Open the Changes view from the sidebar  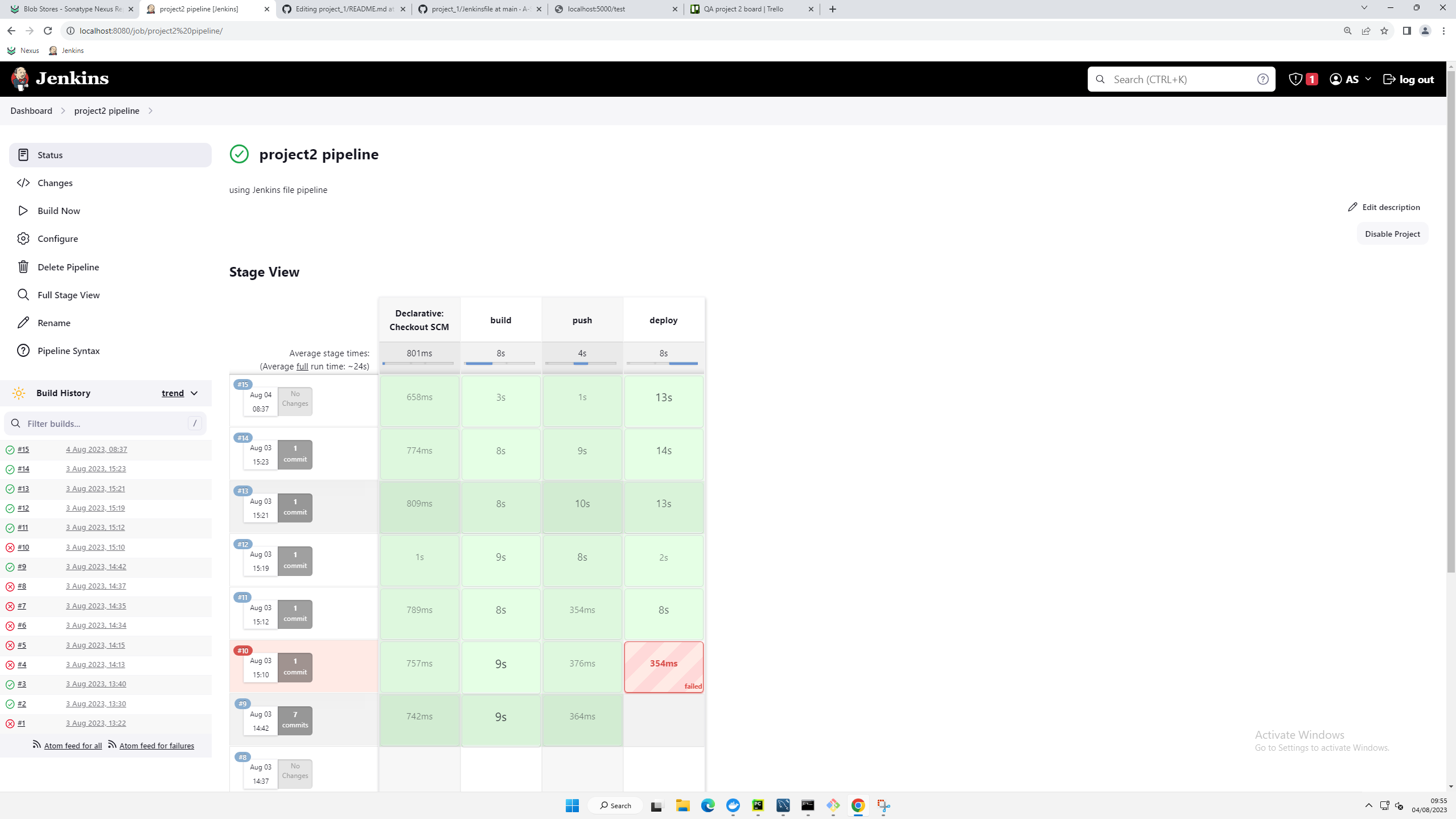coord(55,183)
